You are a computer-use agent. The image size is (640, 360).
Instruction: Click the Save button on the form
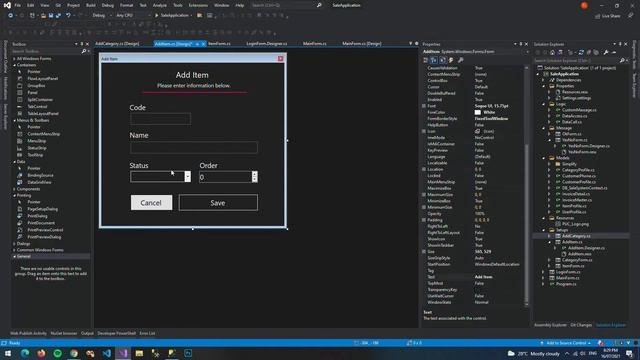[218, 202]
